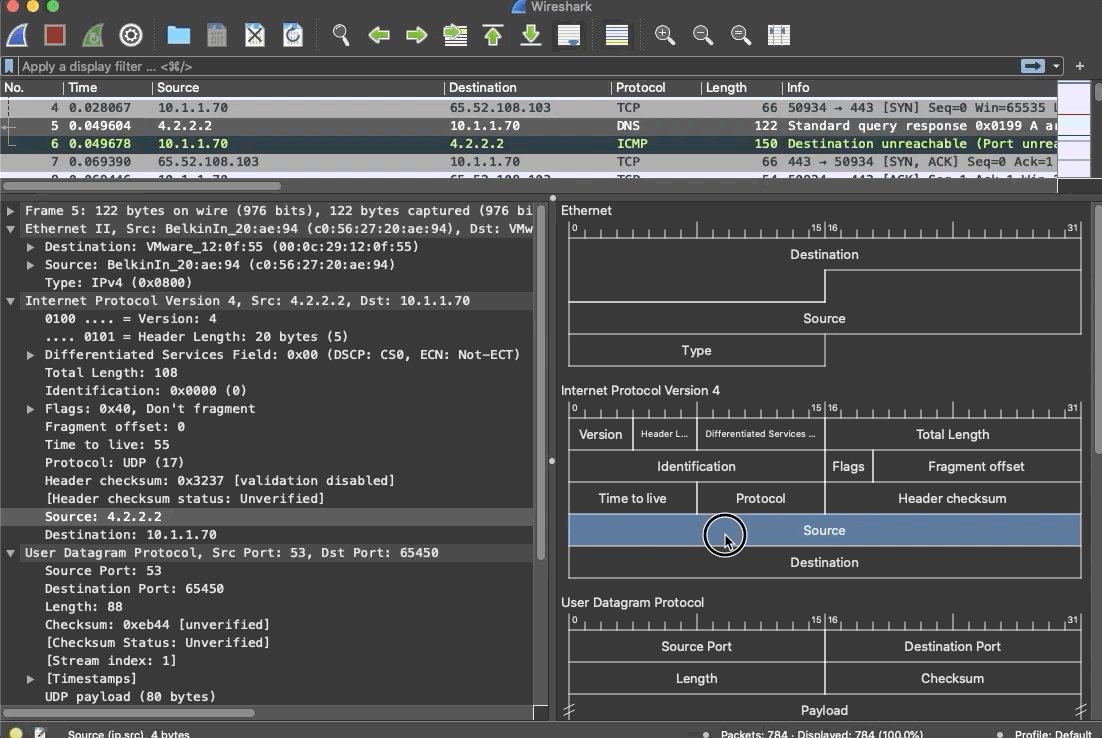Stop the capture with the red square
The width and height of the screenshot is (1102, 738).
(55, 34)
